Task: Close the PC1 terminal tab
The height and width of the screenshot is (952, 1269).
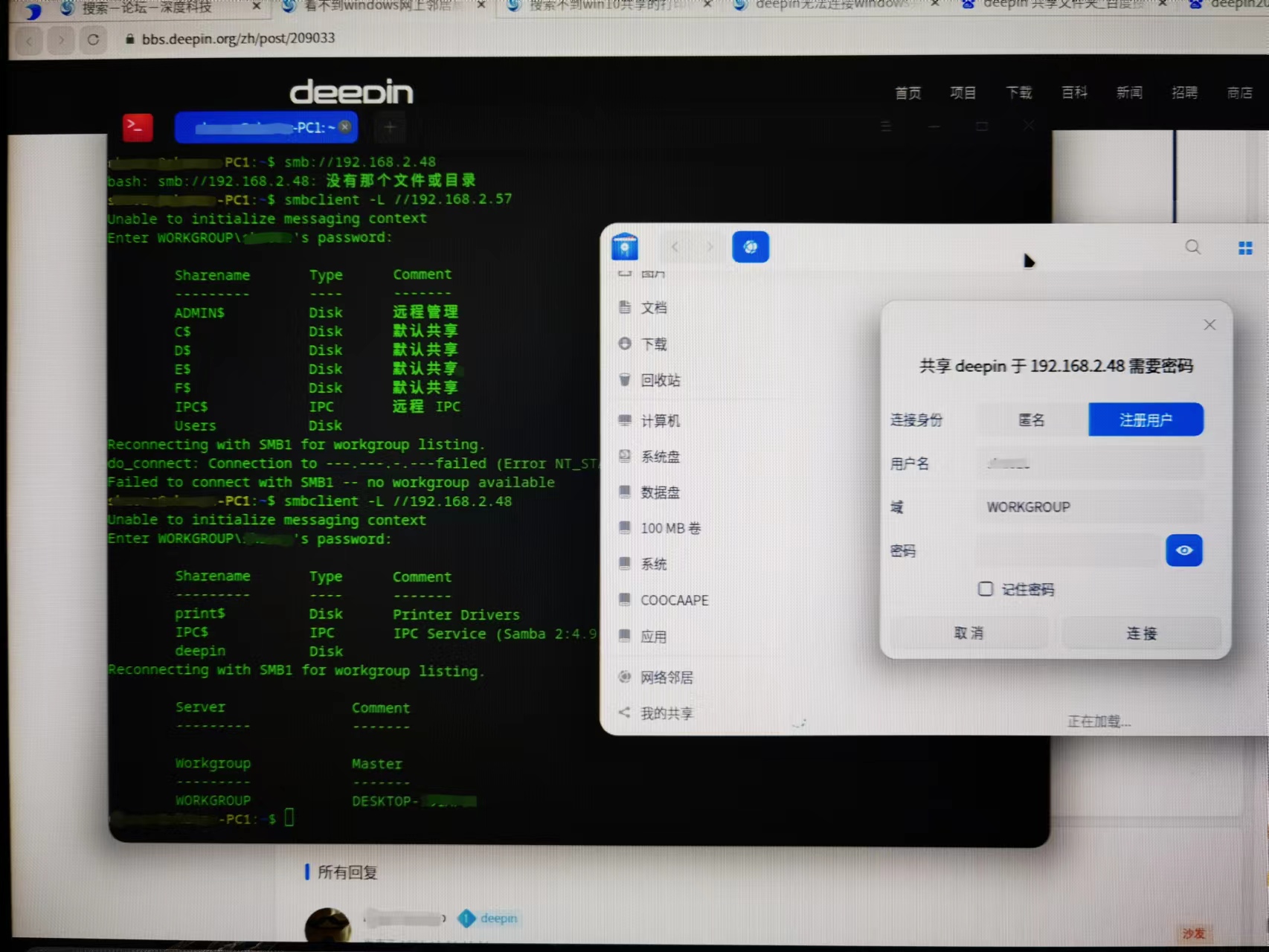Action: point(345,126)
